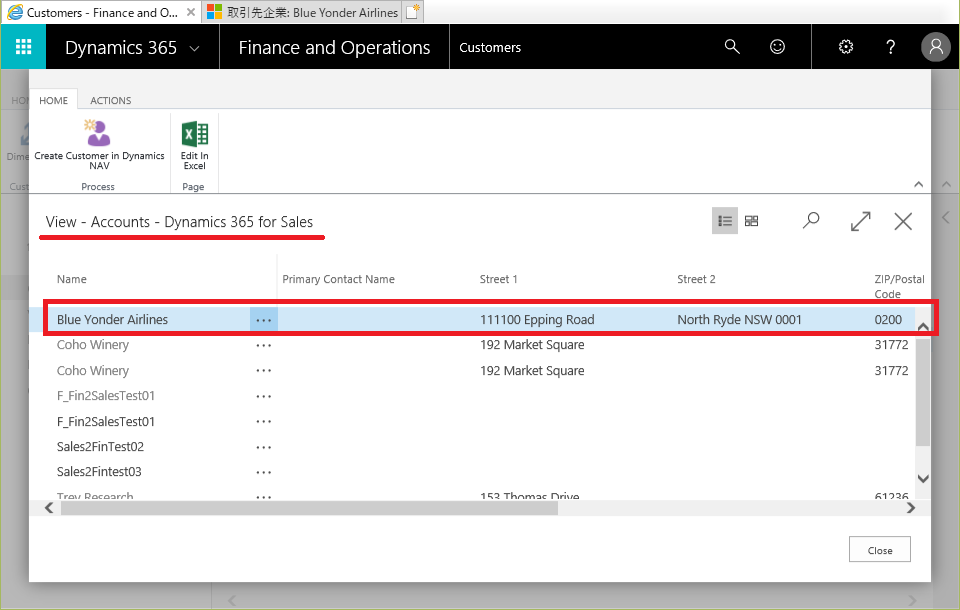Open the smiley feedback icon
This screenshot has width=960, height=610.
(x=777, y=47)
